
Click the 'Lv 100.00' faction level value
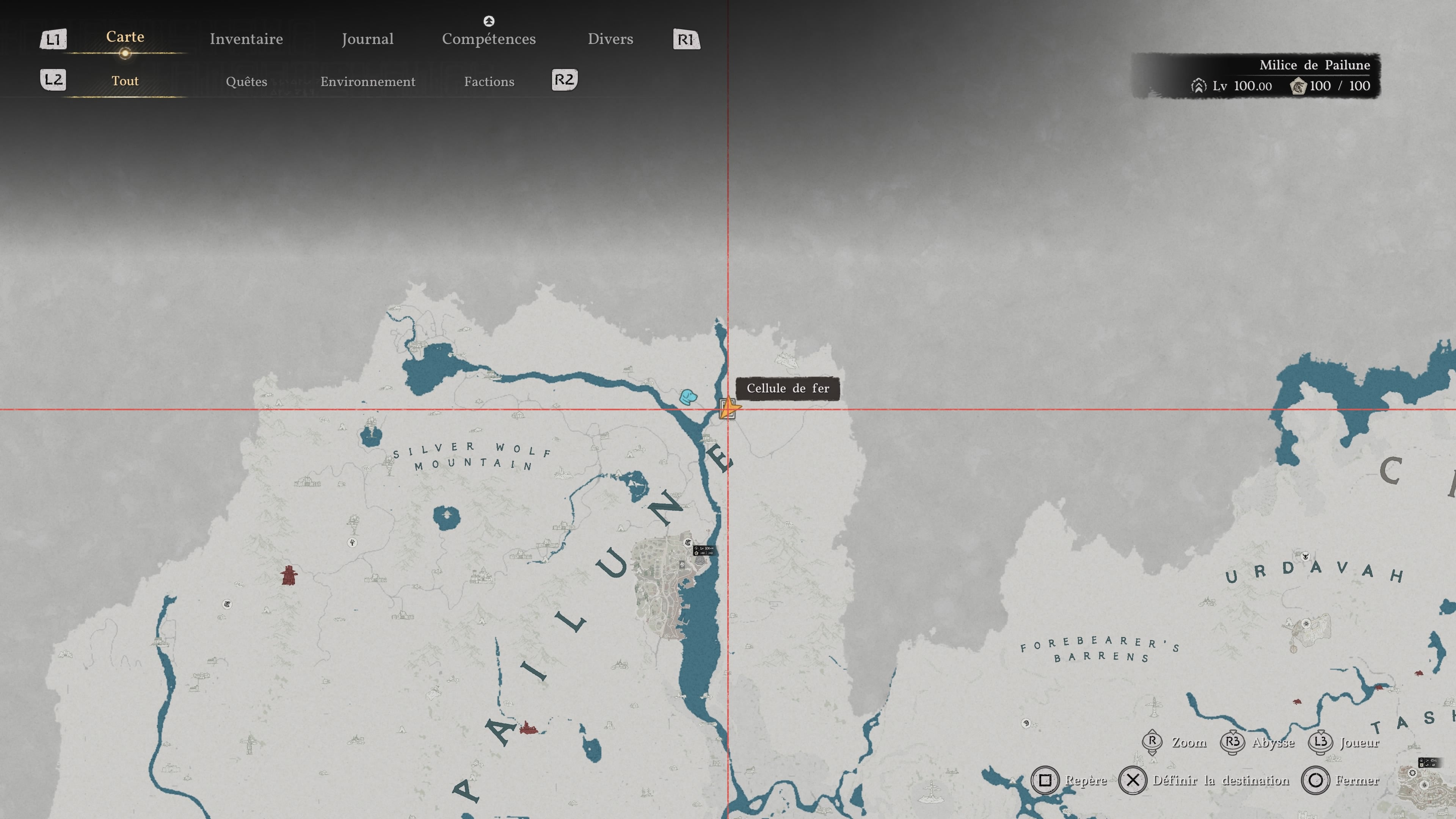tap(1243, 86)
